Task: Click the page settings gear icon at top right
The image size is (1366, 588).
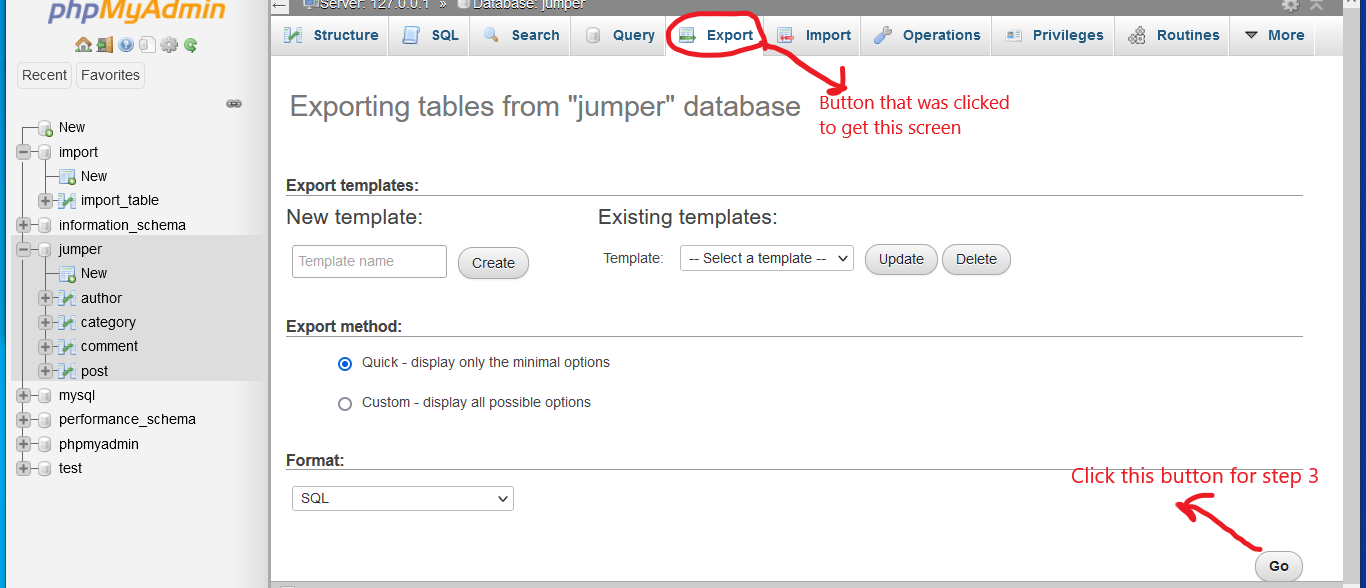Action: point(1291,5)
